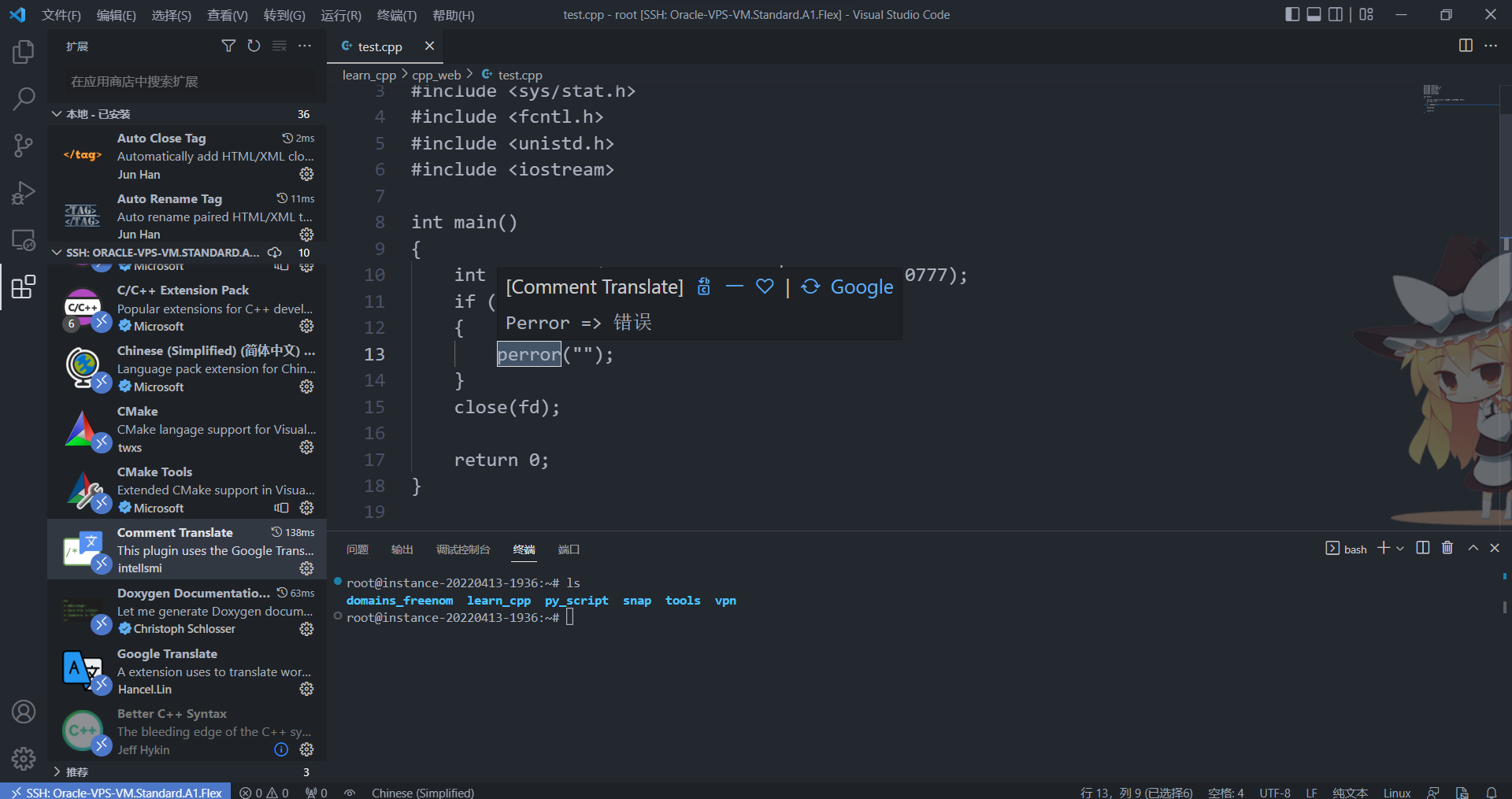Toggle panel visibility in title bar
The height and width of the screenshot is (799, 1512).
(x=1314, y=14)
